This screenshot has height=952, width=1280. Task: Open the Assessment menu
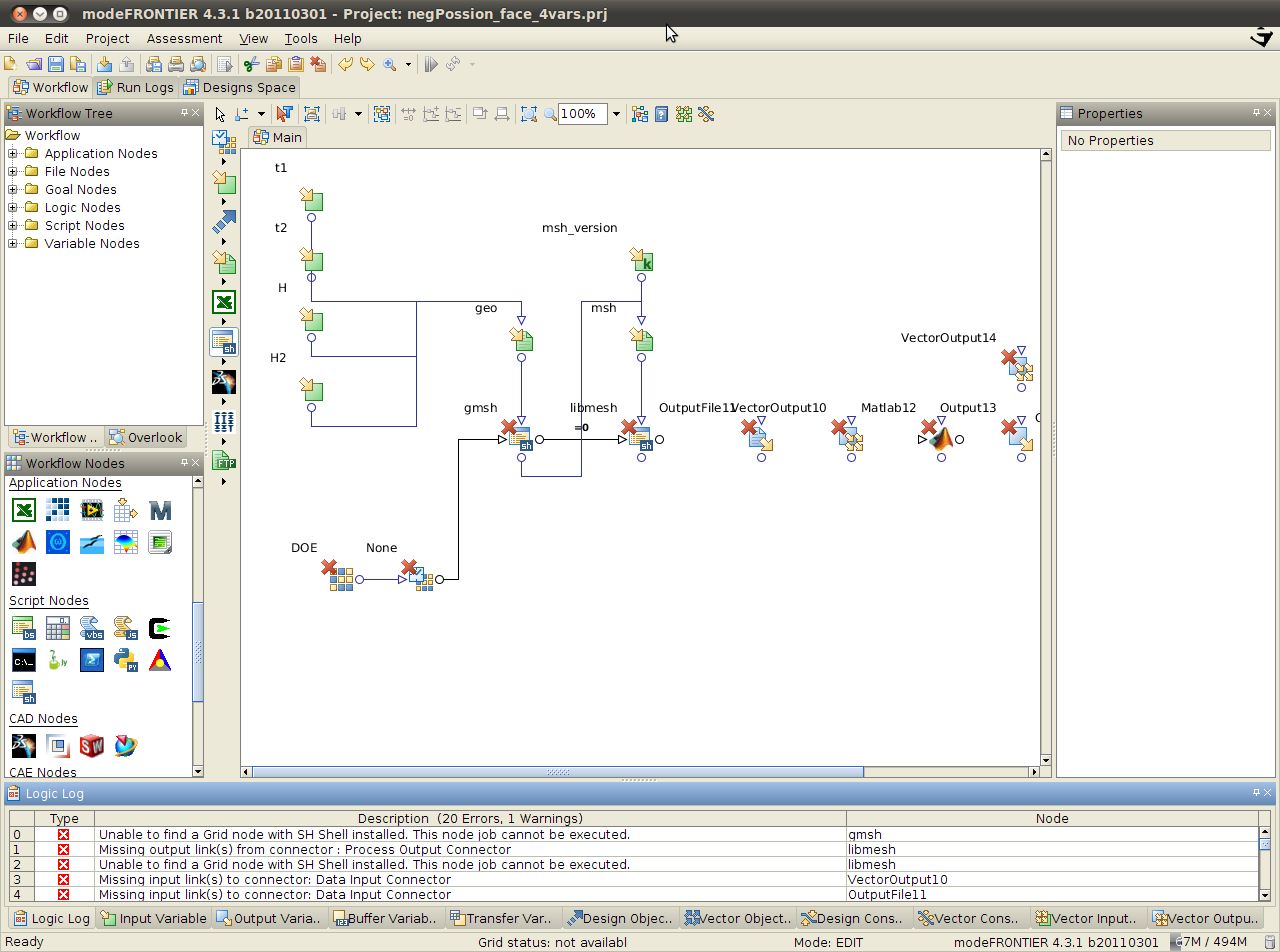[184, 38]
